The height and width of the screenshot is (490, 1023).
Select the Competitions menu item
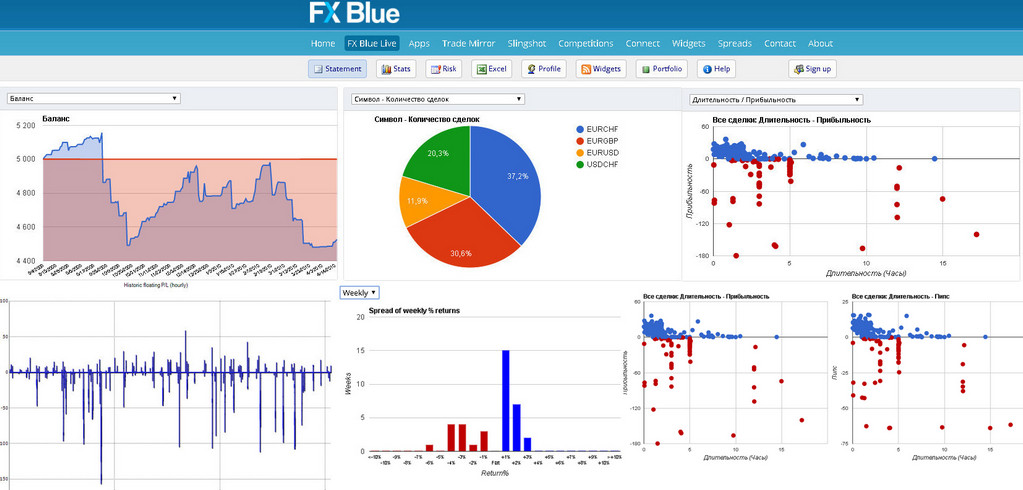tap(586, 44)
